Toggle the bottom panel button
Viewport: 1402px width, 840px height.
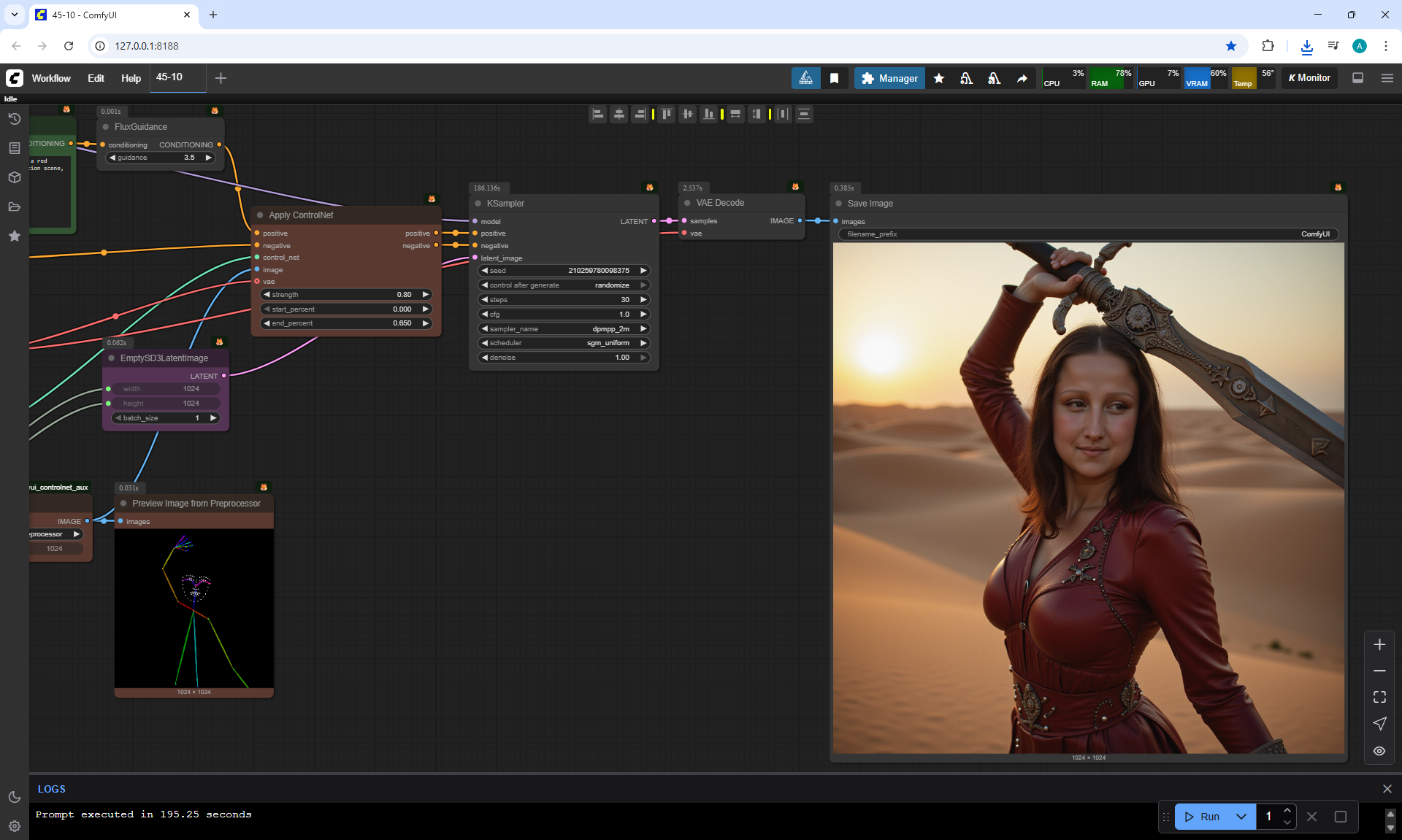(x=1357, y=78)
